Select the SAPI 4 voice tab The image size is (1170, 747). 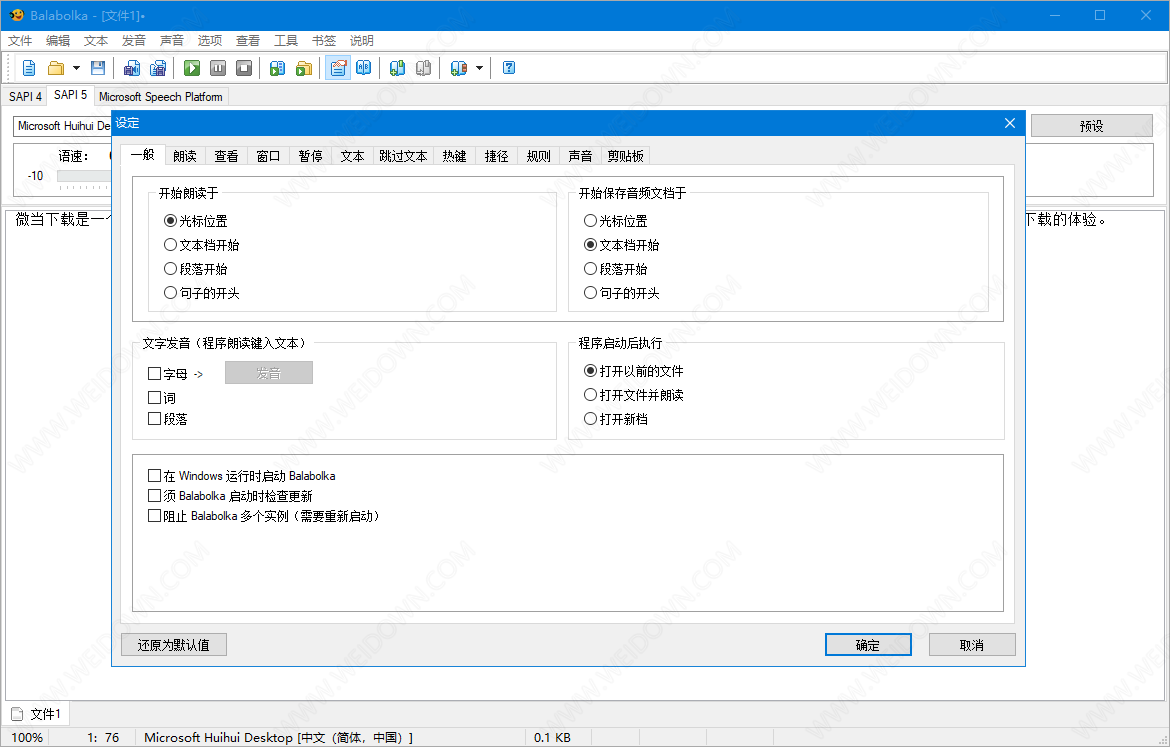coord(25,97)
